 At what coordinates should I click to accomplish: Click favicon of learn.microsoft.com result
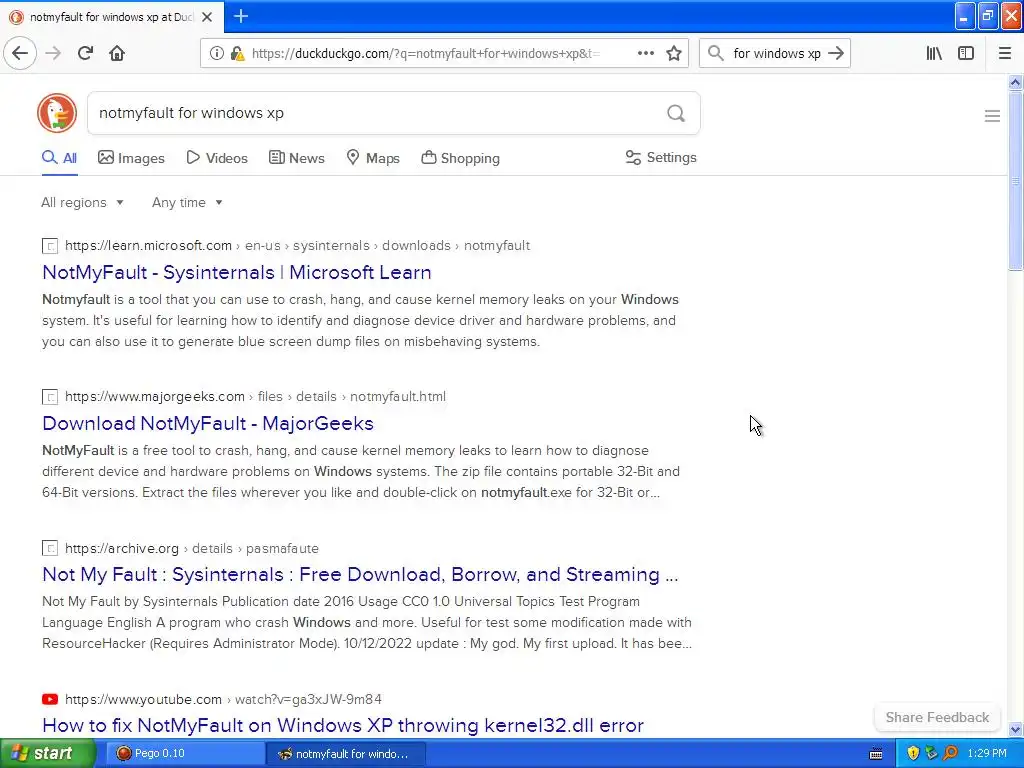click(50, 246)
